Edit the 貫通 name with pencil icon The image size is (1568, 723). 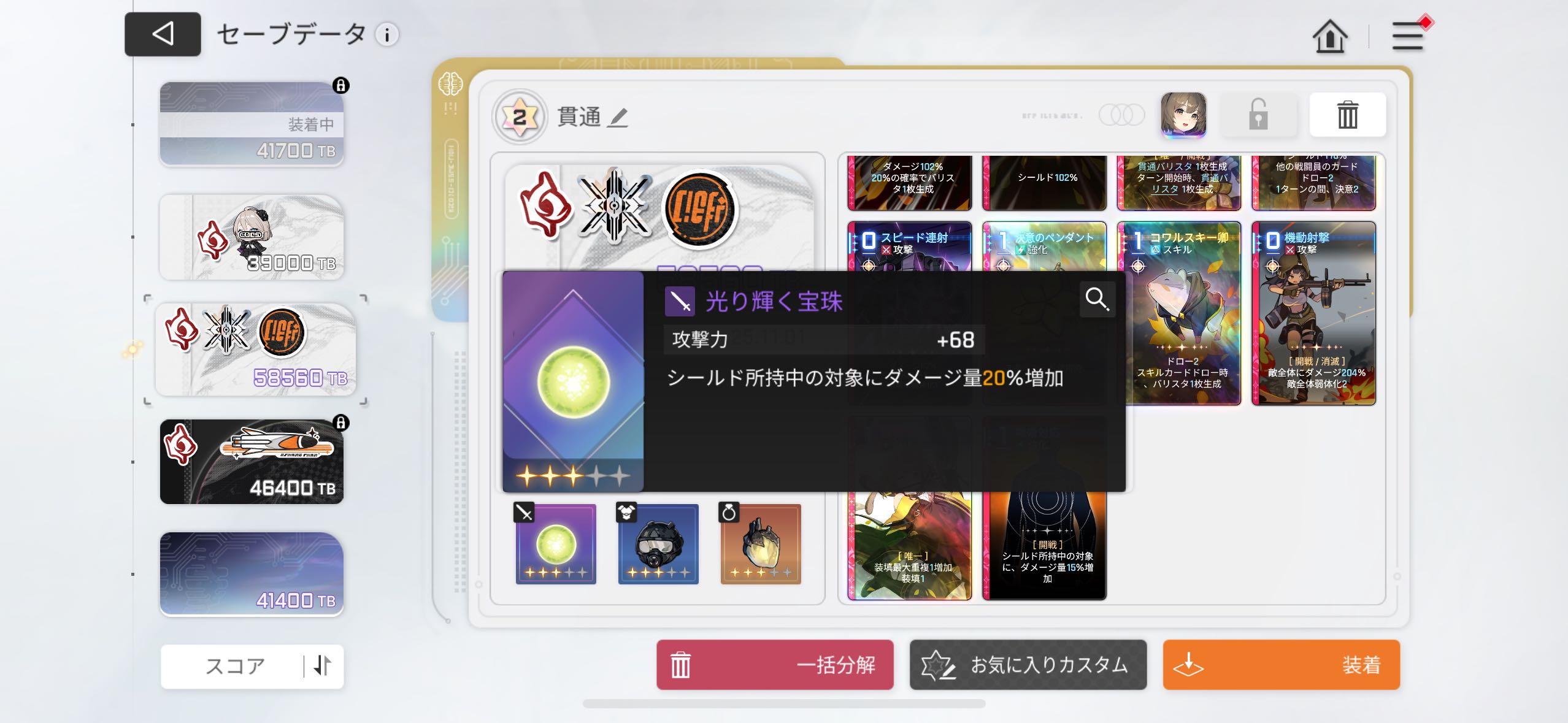(618, 117)
